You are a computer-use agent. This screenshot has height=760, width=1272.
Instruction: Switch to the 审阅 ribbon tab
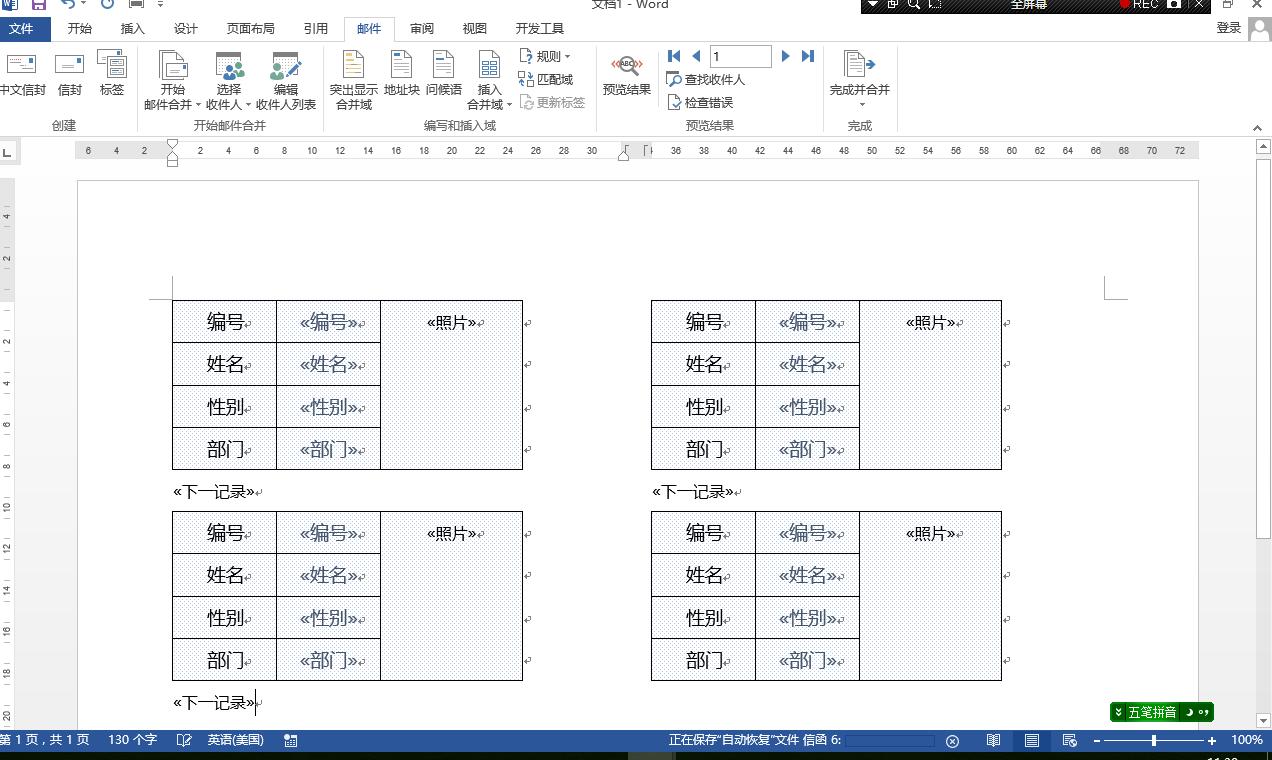(x=421, y=28)
